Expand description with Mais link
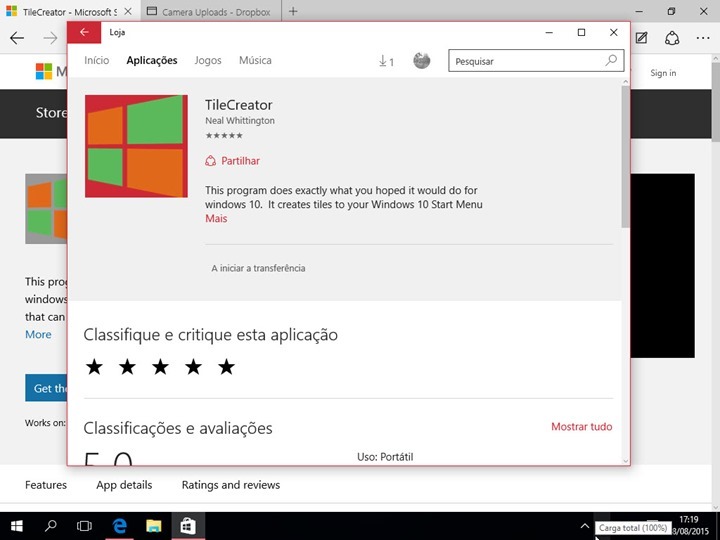Viewport: 720px width, 540px height. click(216, 219)
